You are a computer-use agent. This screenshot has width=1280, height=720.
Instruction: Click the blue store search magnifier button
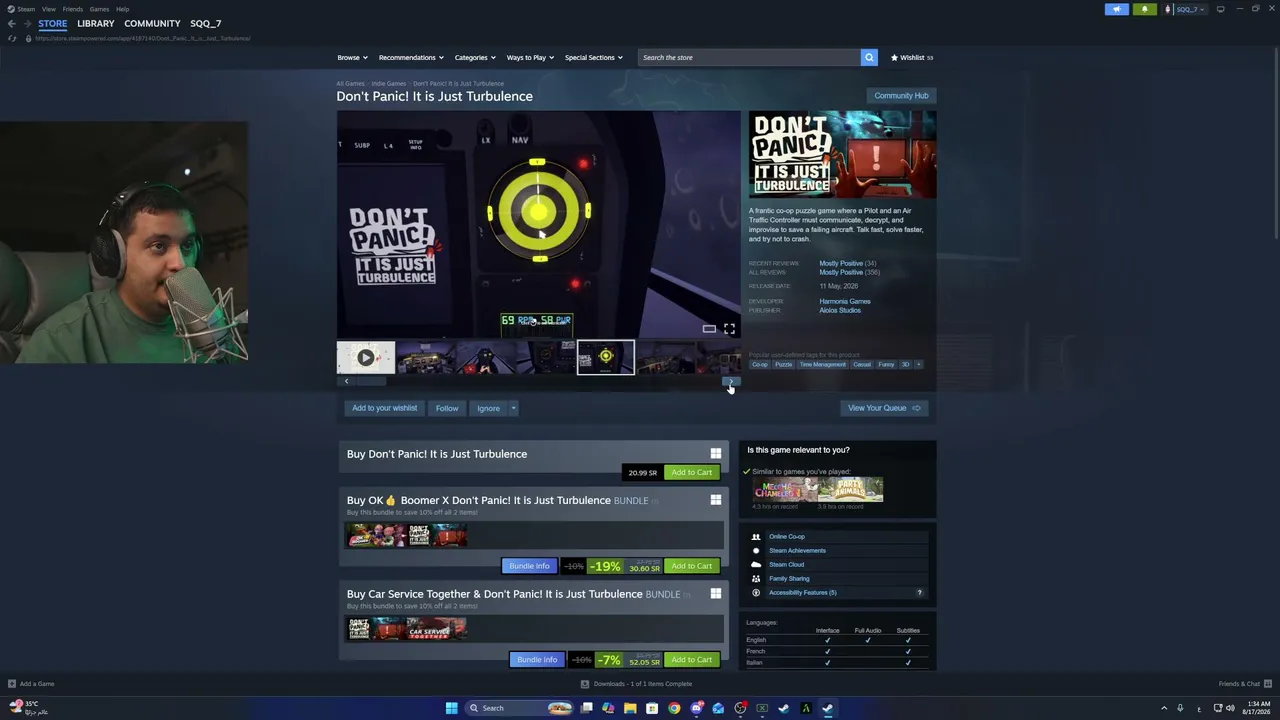click(x=869, y=57)
